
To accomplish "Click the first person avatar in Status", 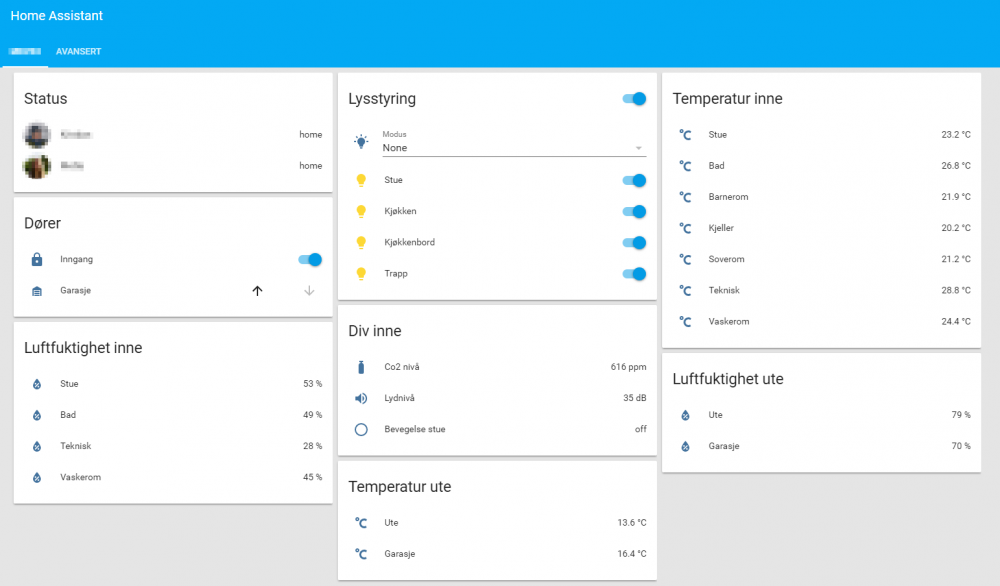I will pyautogui.click(x=37, y=135).
